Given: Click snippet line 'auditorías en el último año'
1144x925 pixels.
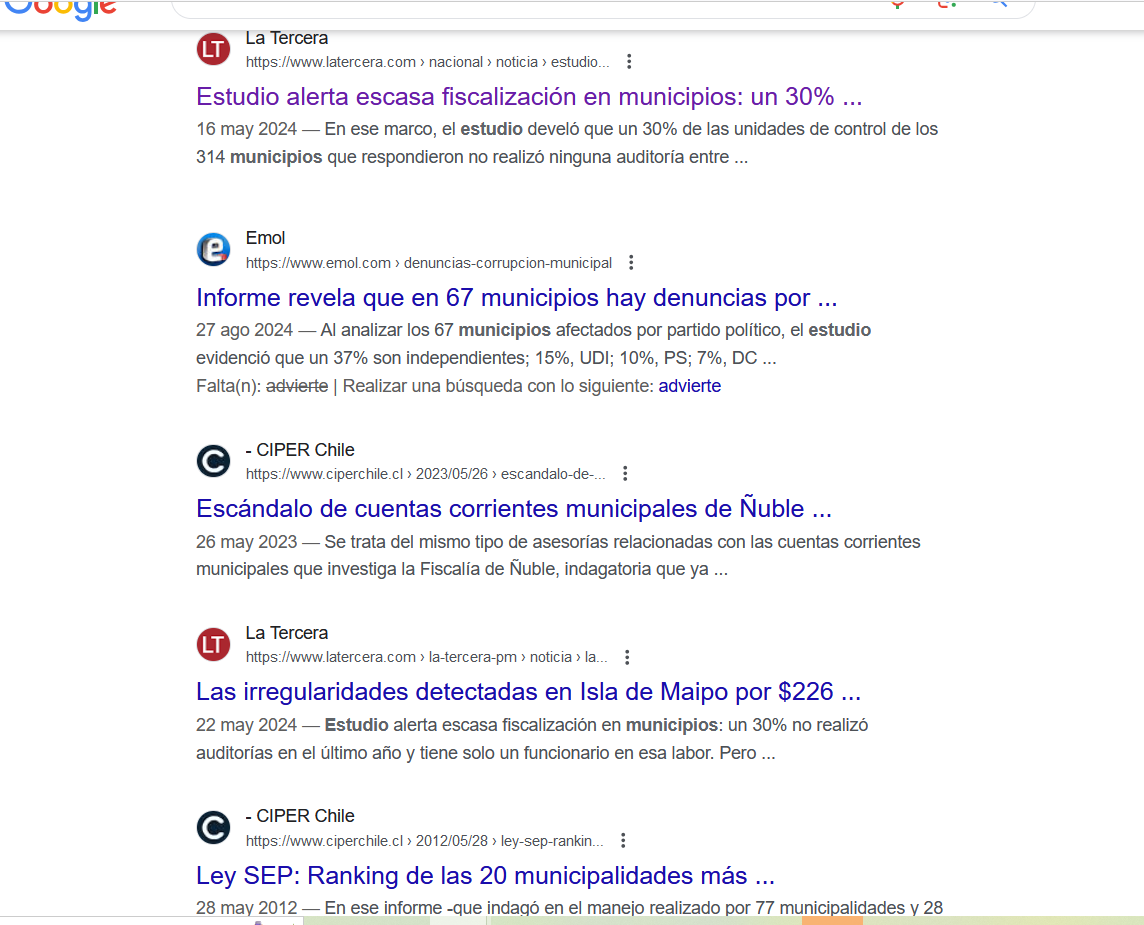Looking at the screenshot, I should coord(486,753).
